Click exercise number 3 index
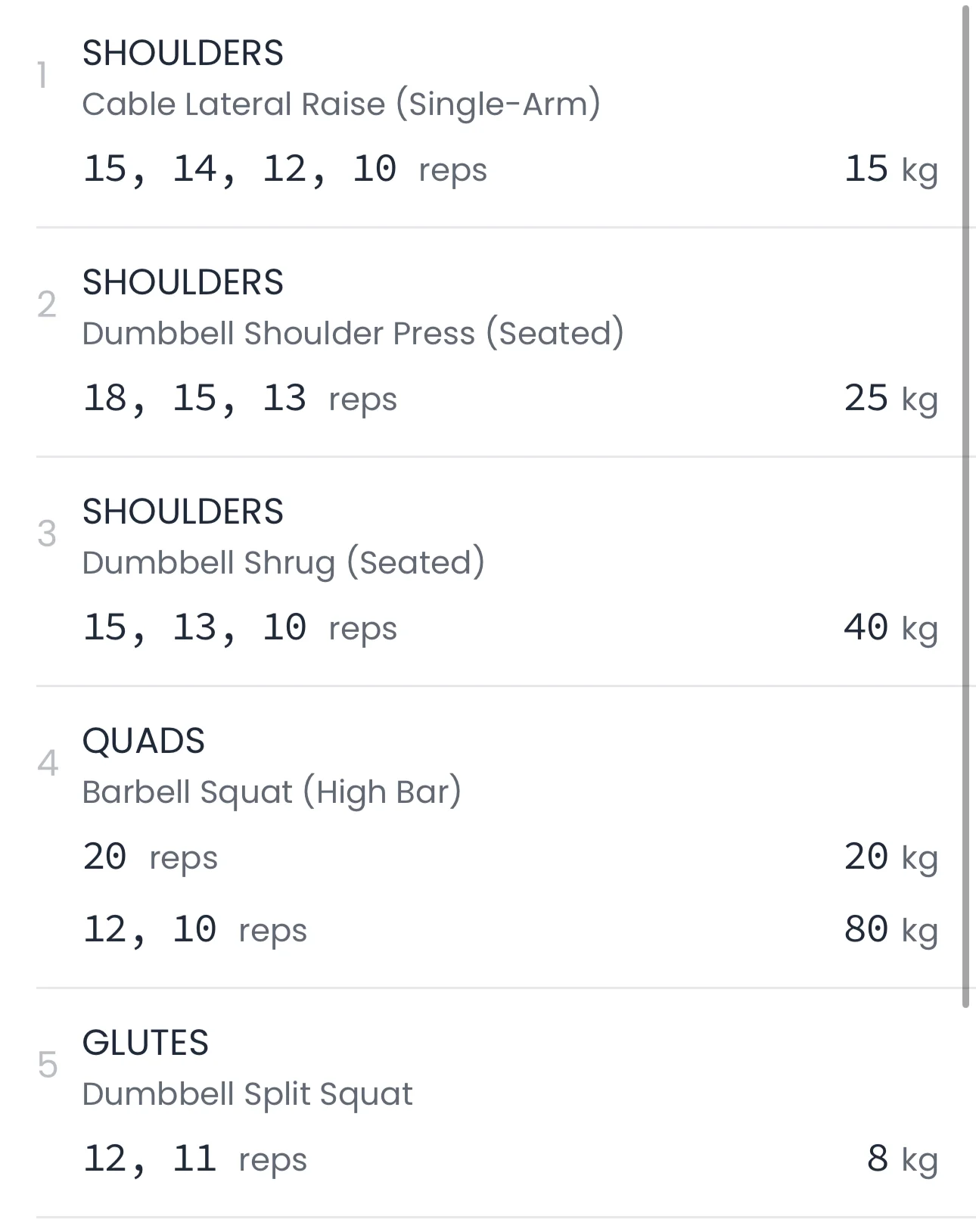The height and width of the screenshot is (1232, 976). (x=47, y=534)
